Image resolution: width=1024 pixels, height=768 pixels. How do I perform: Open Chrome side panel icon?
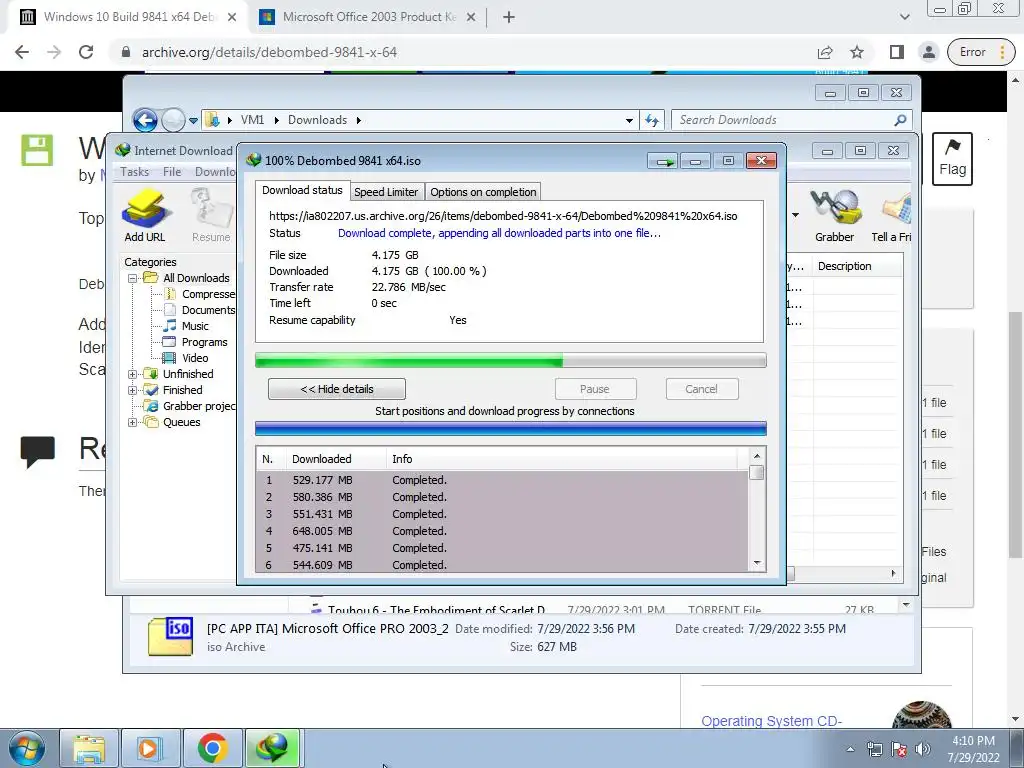coord(897,52)
